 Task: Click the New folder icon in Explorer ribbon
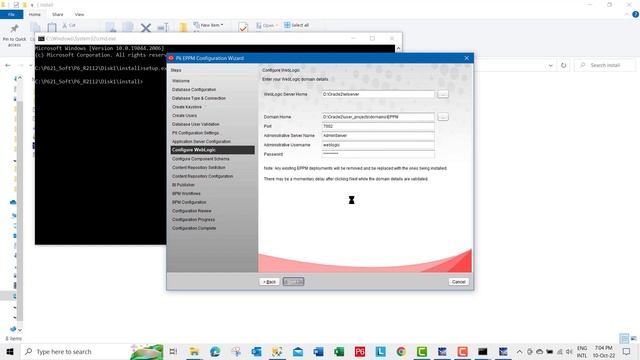pos(184,28)
